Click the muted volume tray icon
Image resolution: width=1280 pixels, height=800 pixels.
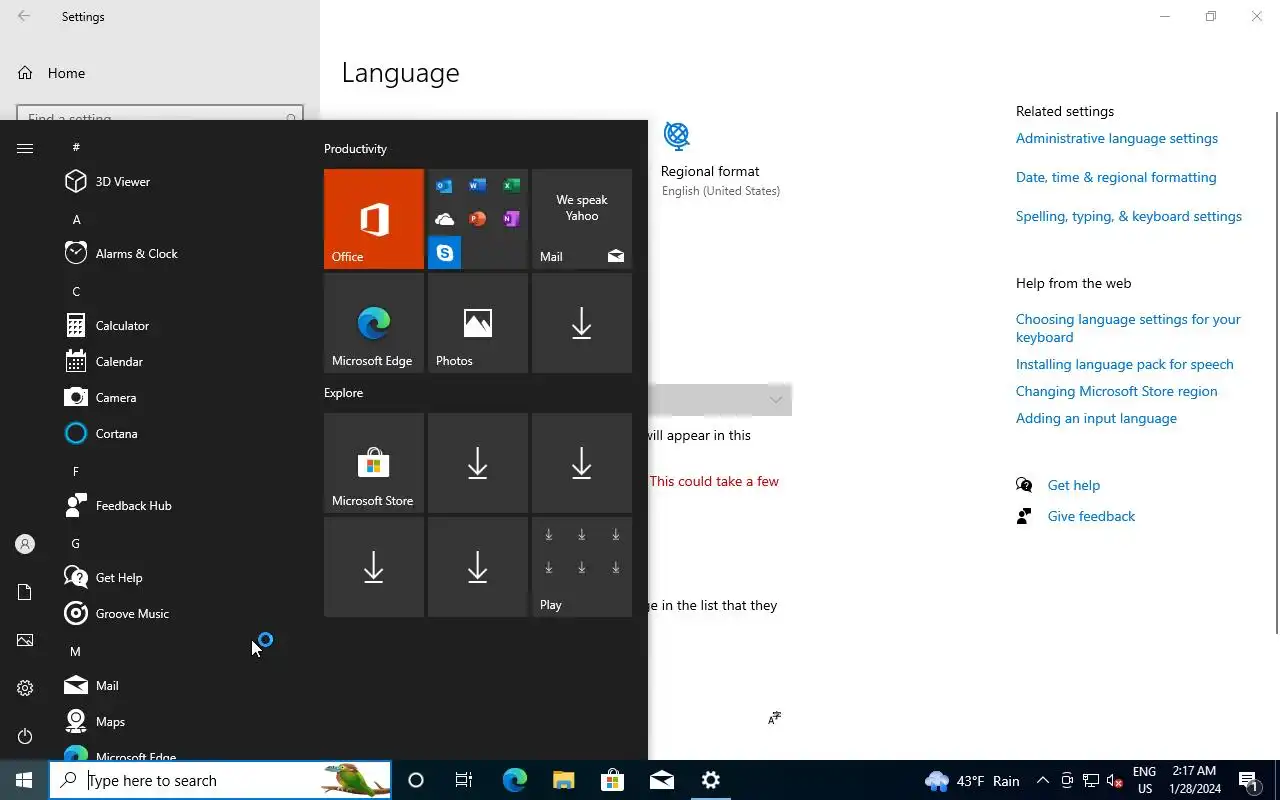coord(1114,781)
